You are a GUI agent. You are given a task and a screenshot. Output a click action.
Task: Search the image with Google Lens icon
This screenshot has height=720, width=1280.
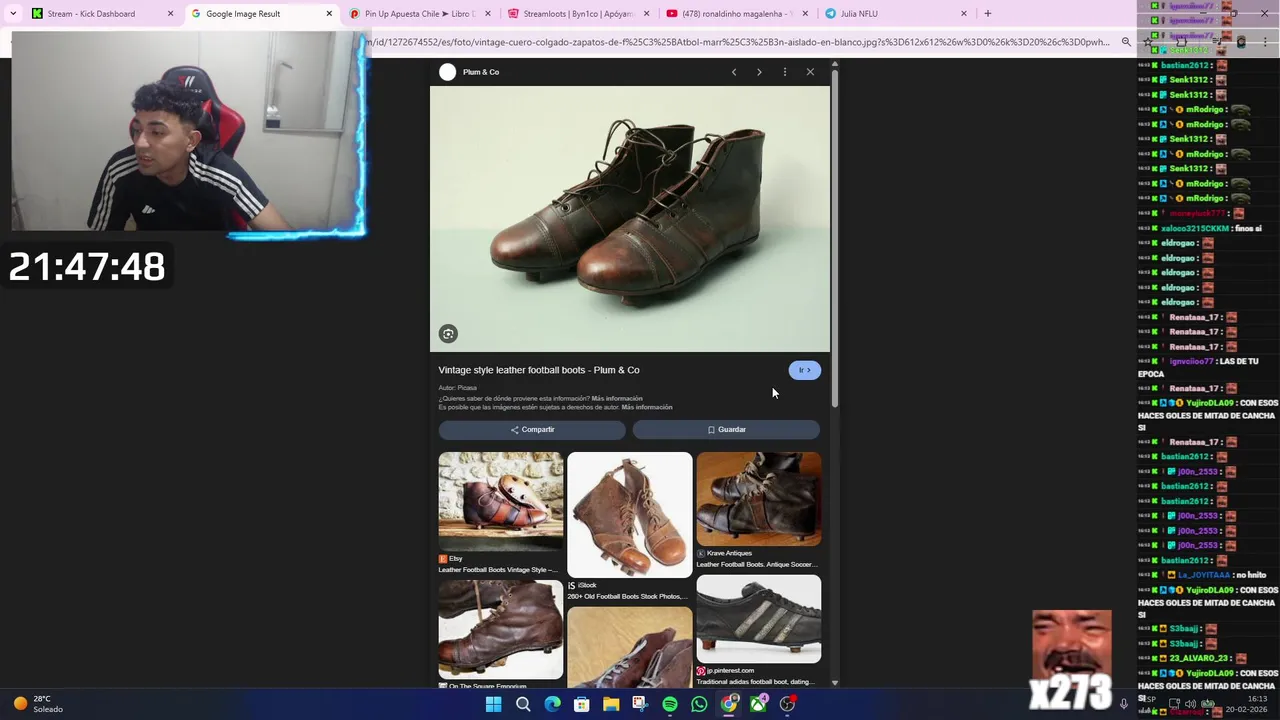pyautogui.click(x=448, y=334)
